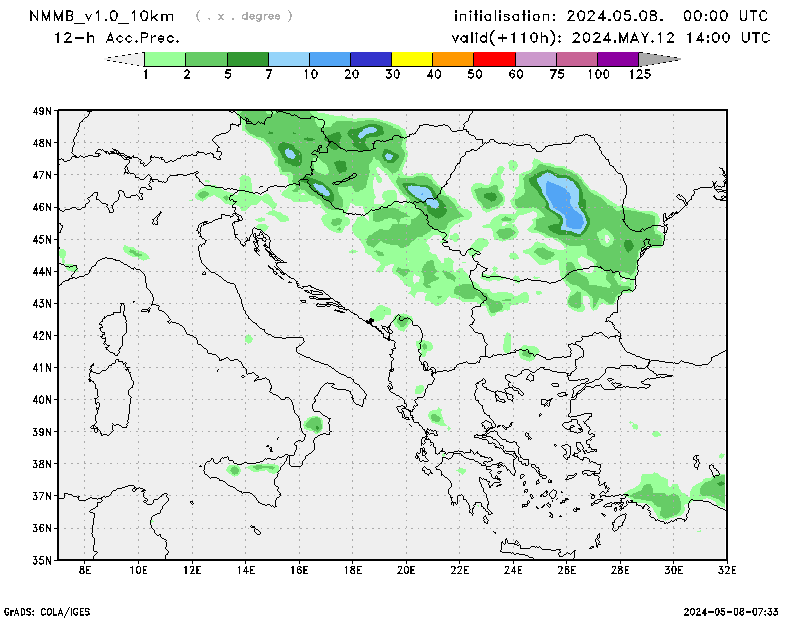This screenshot has height=618, width=800.
Task: Click the white left arrow at legend start
Action: tap(125, 59)
